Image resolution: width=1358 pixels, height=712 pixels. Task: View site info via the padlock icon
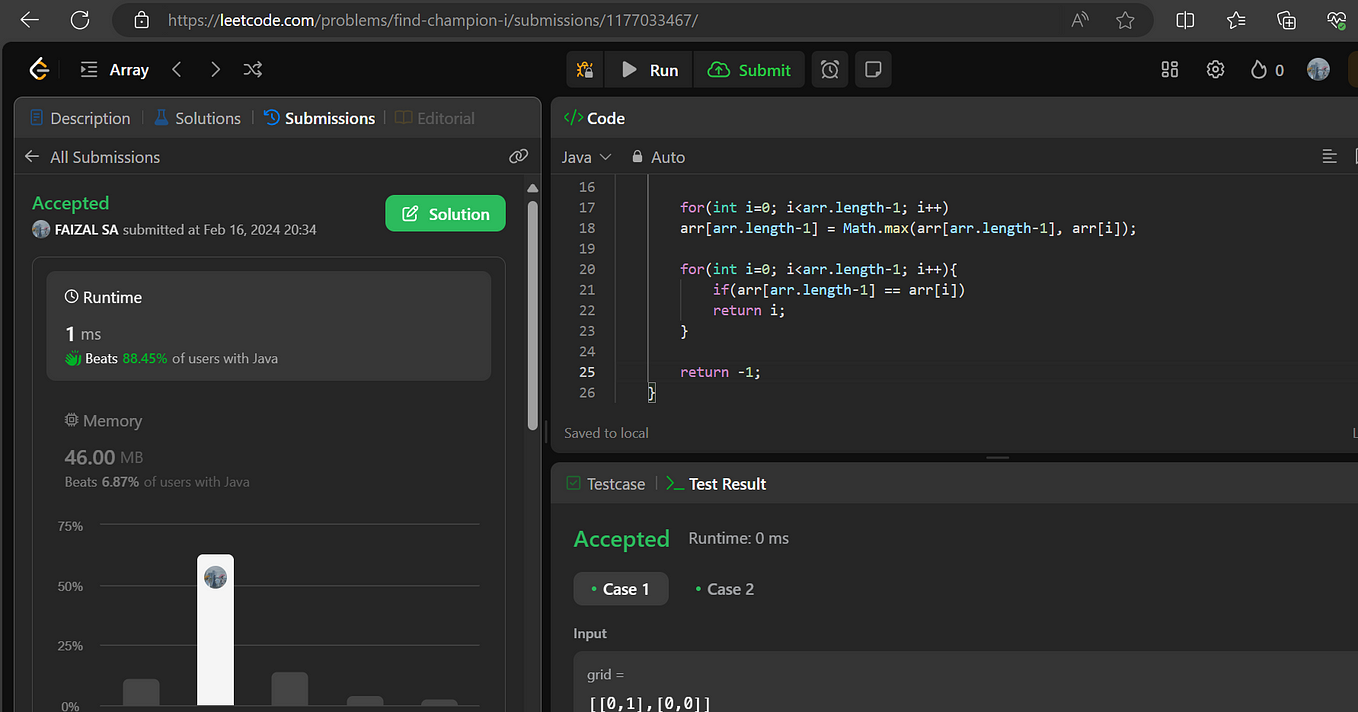(x=141, y=20)
